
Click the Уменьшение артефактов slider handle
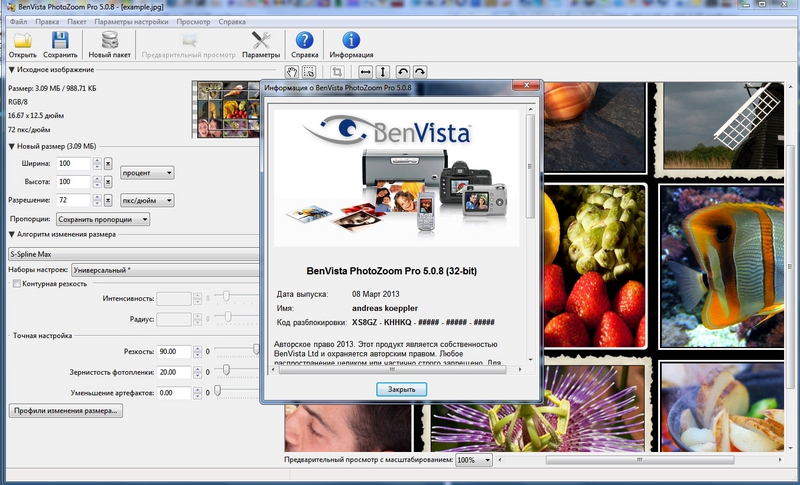(x=218, y=391)
